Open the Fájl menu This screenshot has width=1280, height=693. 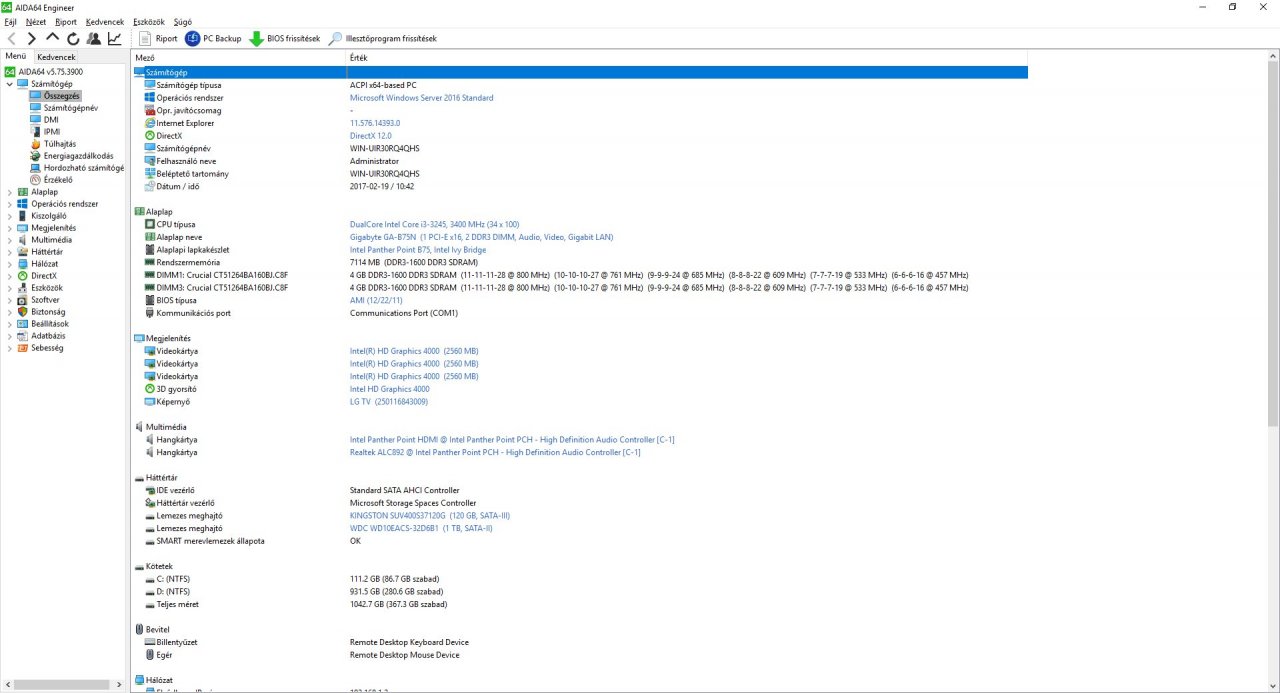pyautogui.click(x=11, y=21)
